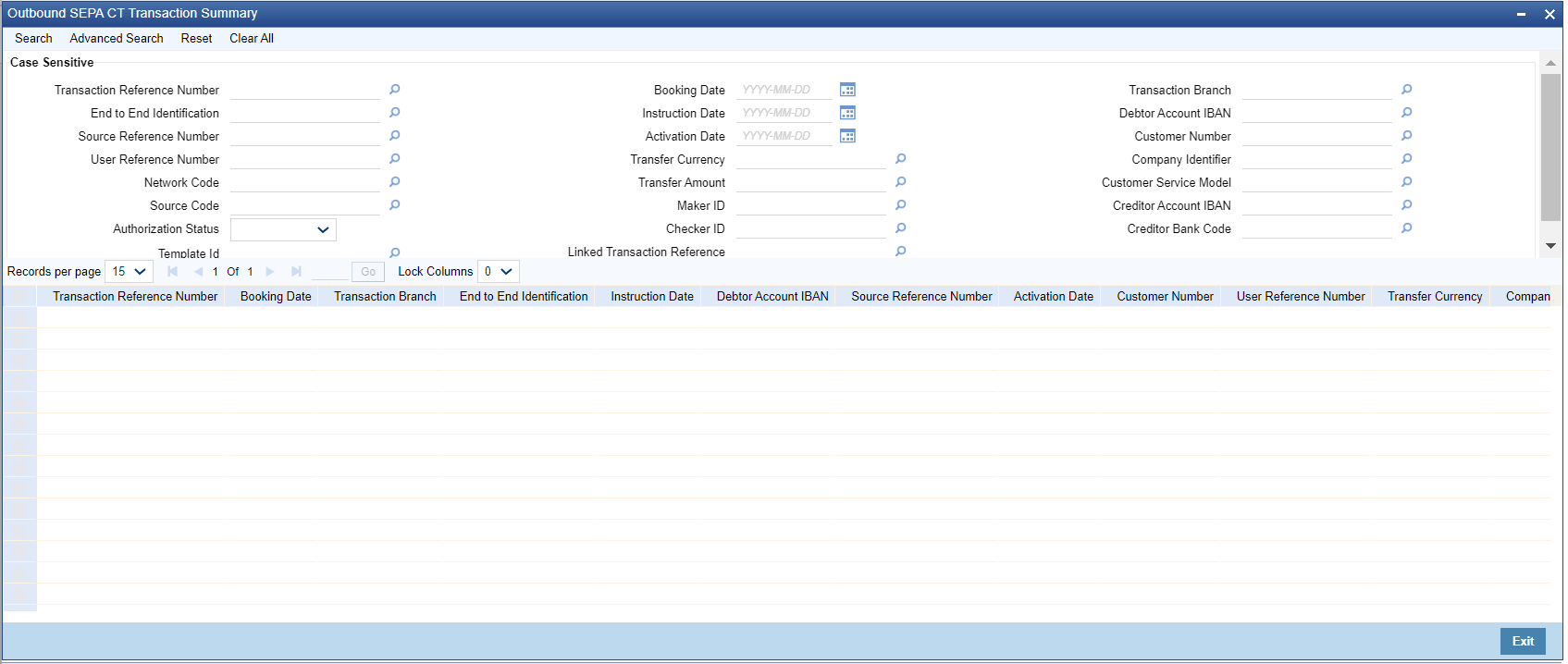
Task: Click the Go page button
Action: (368, 272)
